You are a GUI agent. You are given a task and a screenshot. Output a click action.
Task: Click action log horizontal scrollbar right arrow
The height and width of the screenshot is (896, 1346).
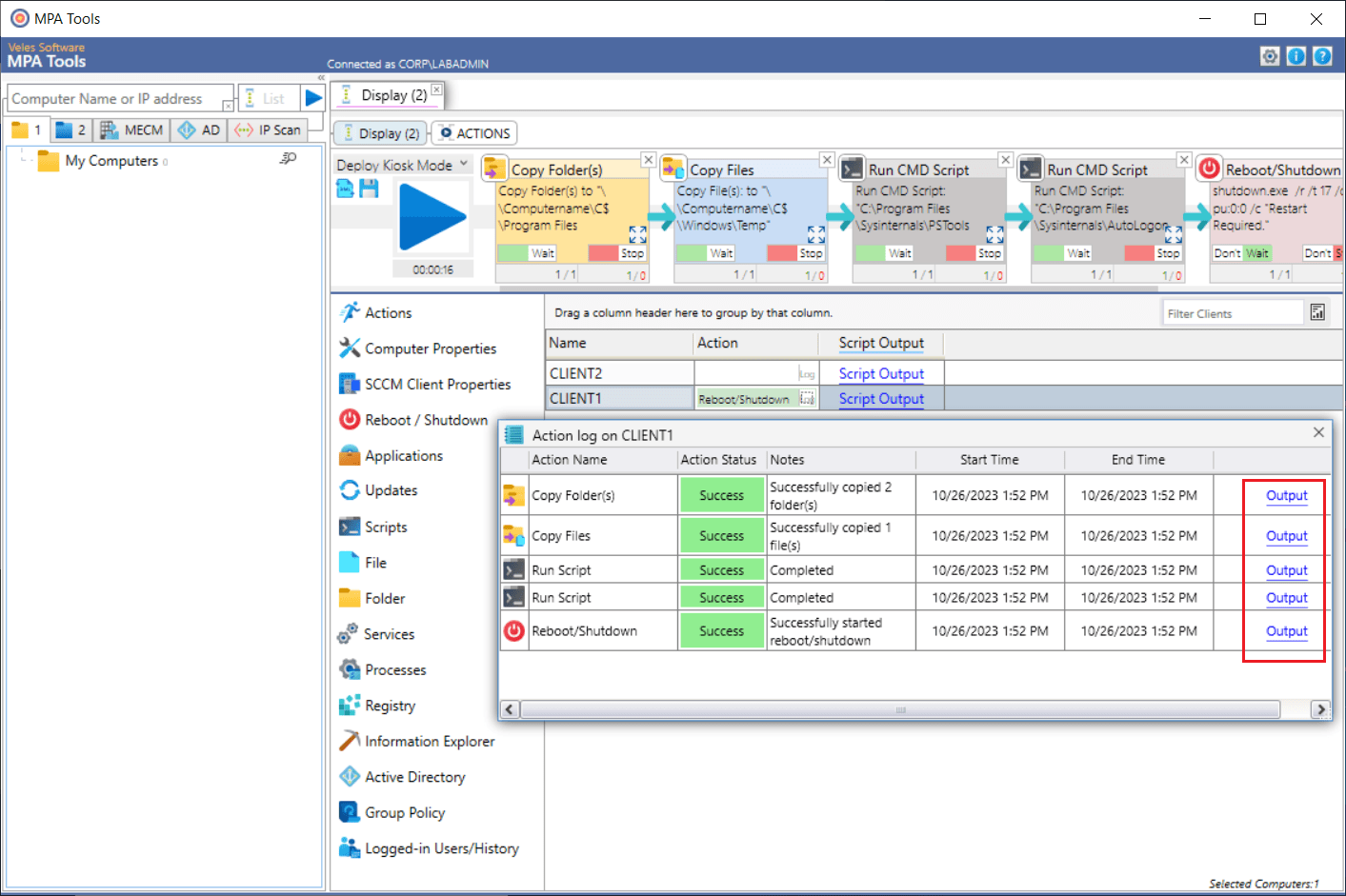click(1319, 709)
